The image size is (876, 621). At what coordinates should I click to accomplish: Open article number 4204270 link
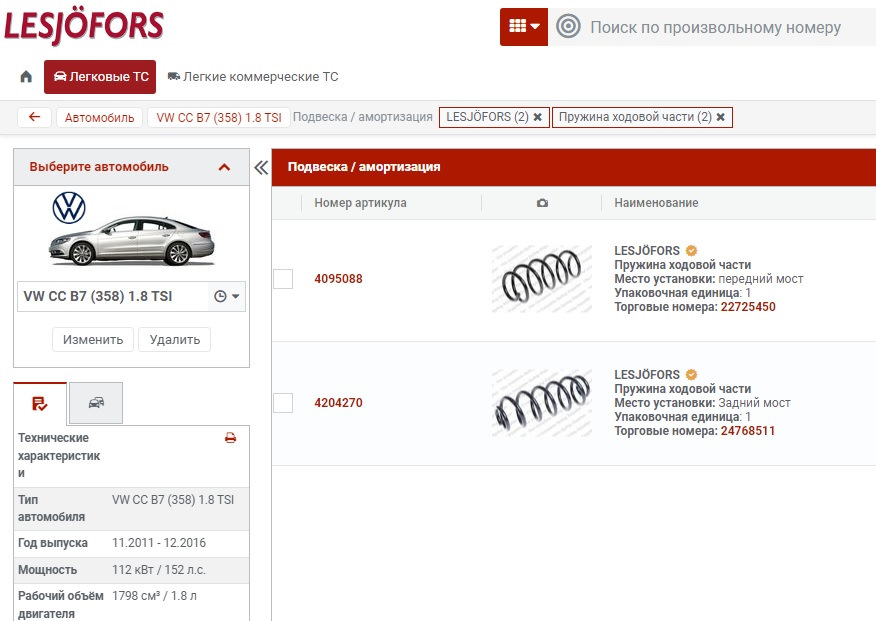[339, 403]
